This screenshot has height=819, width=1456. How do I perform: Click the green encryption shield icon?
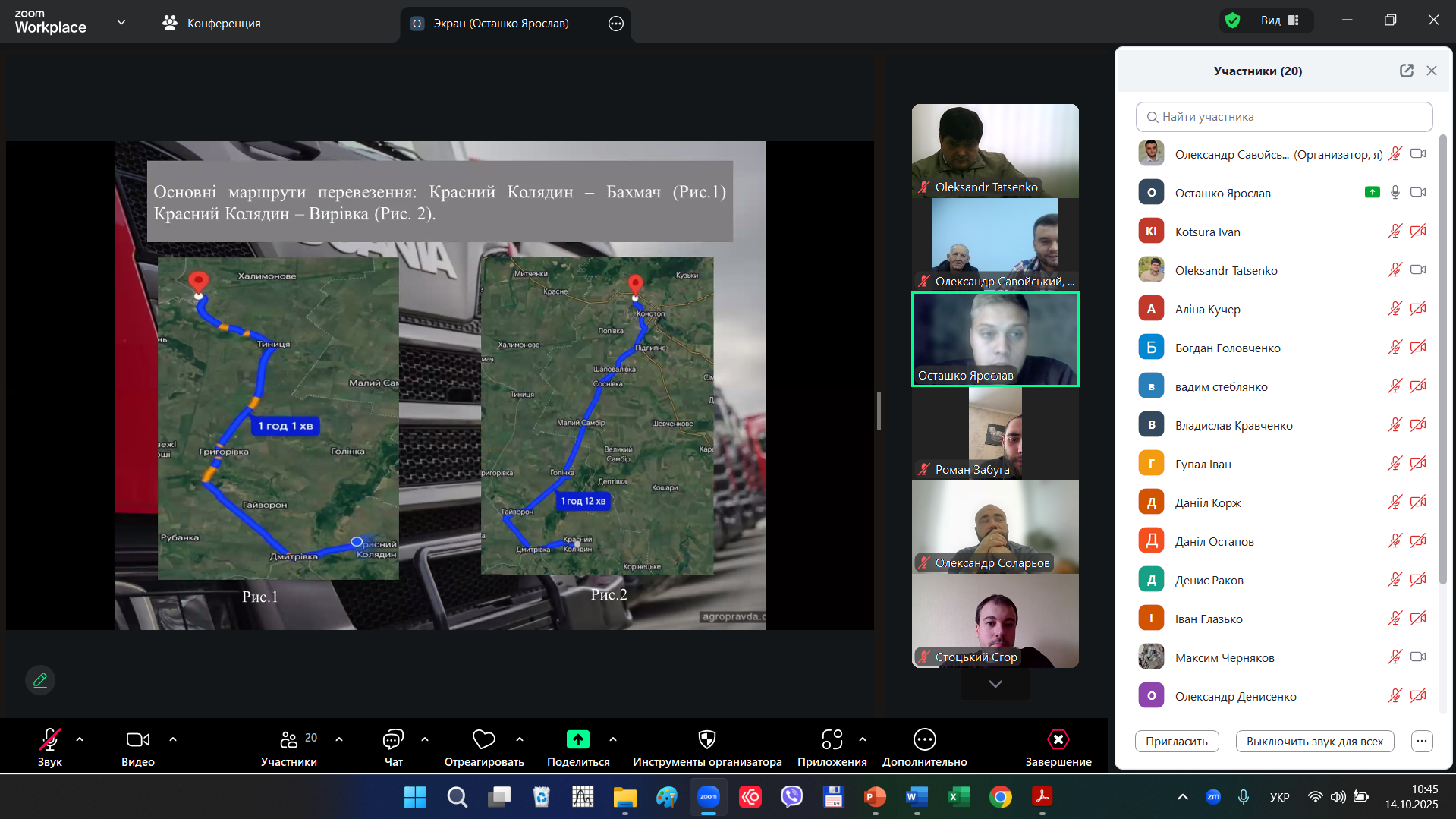1232,20
